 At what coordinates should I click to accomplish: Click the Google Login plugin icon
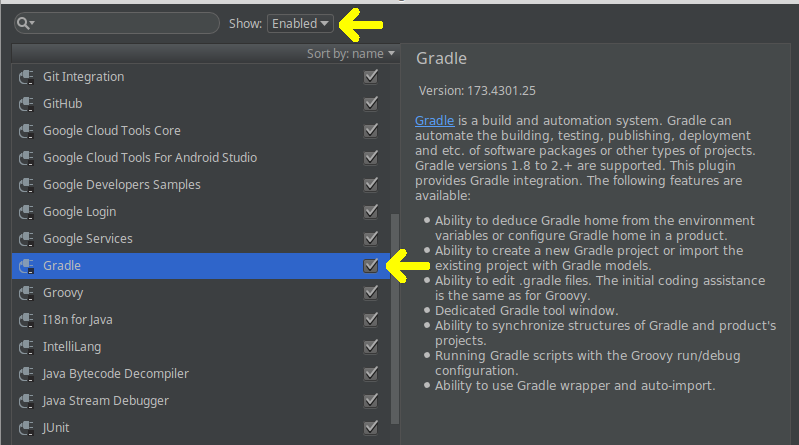(26, 212)
